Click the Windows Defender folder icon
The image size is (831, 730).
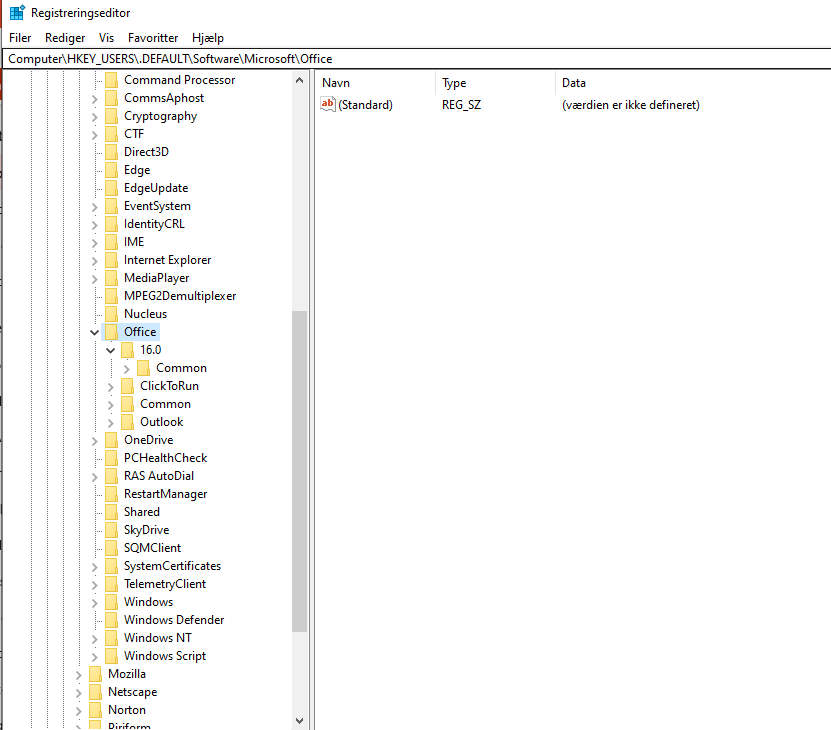111,620
